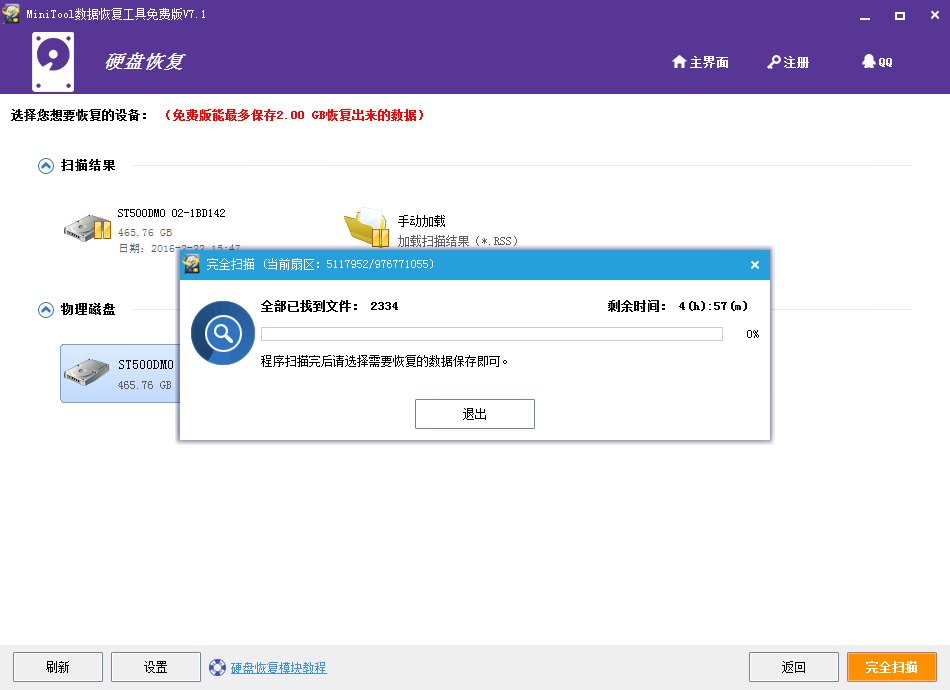
Task: Start 完全扫描 full scan button
Action: tap(892, 667)
